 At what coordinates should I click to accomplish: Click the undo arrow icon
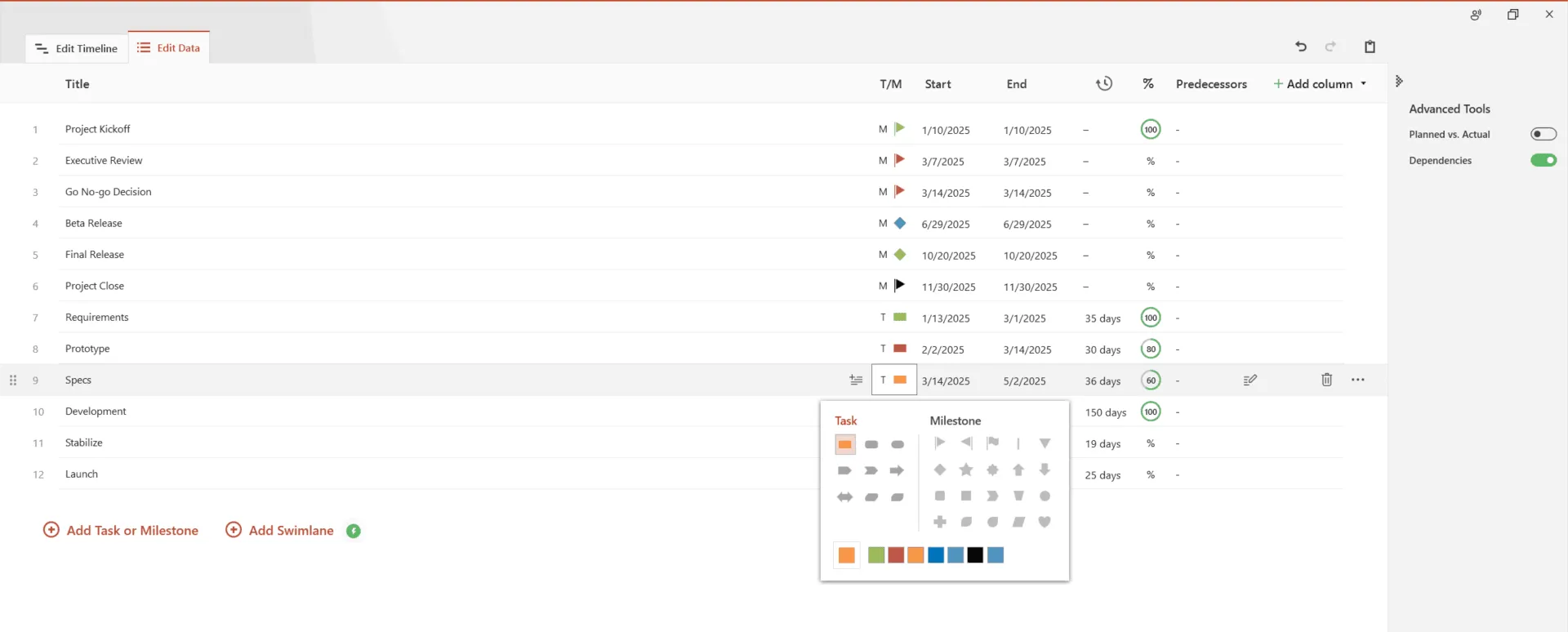click(1301, 47)
